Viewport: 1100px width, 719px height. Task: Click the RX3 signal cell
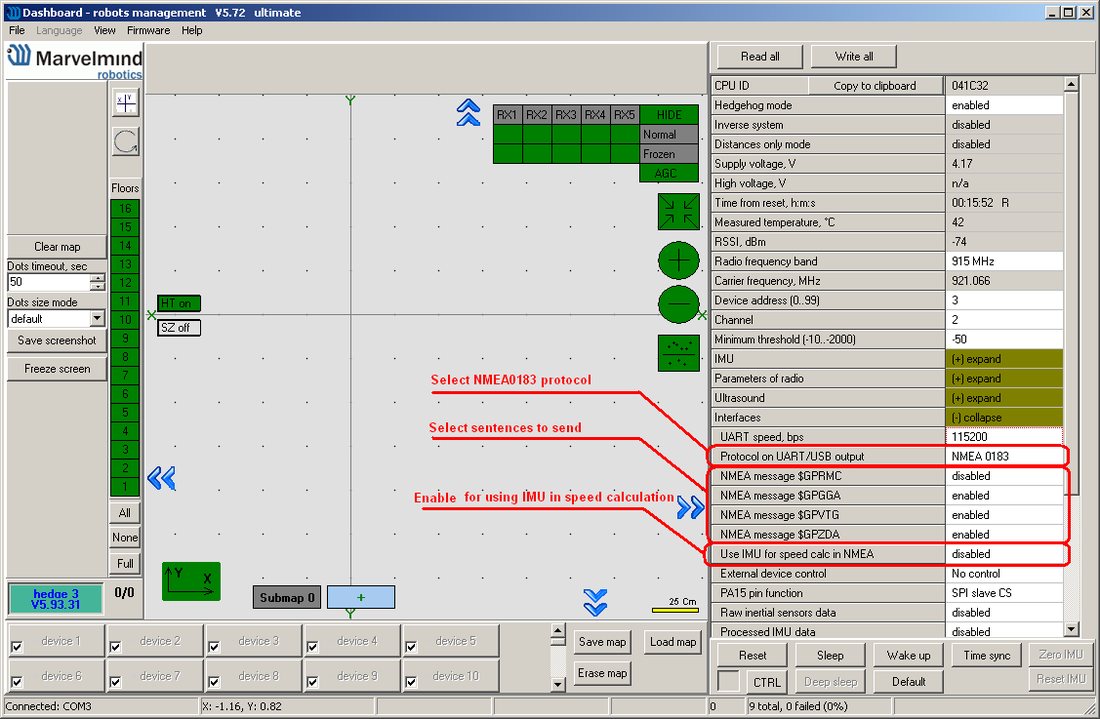click(x=566, y=114)
